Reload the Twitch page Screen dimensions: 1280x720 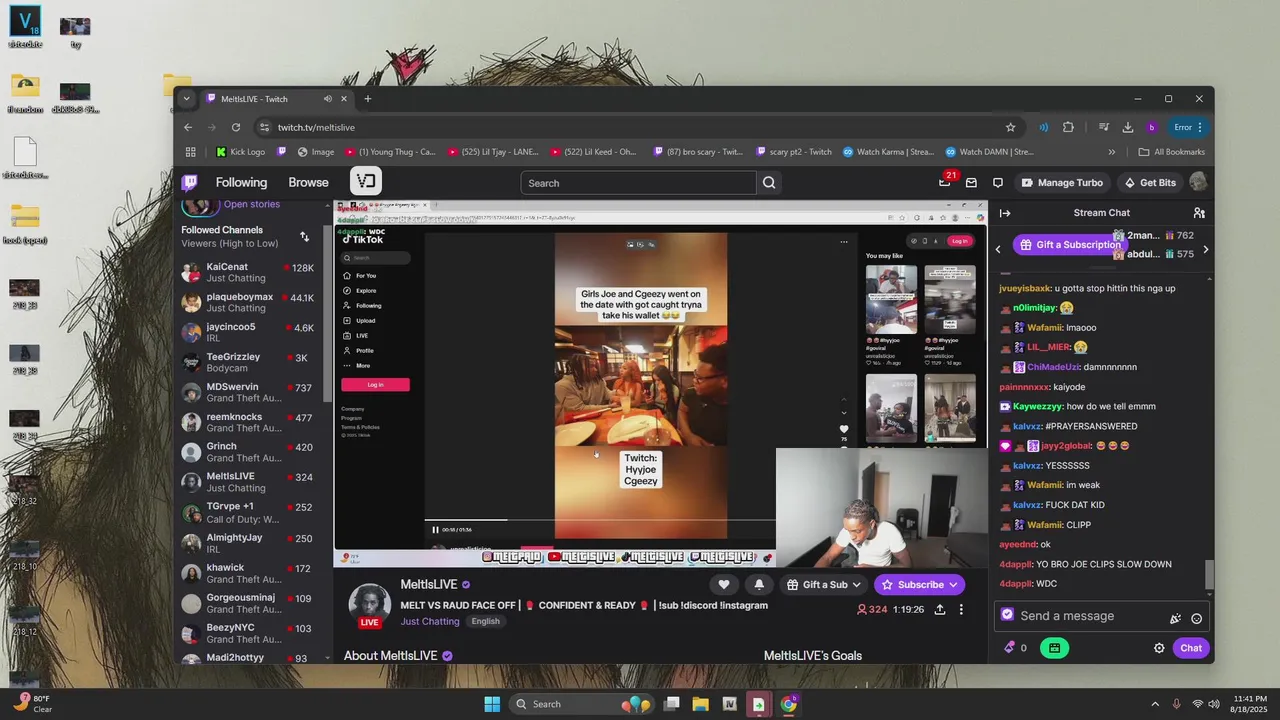(x=236, y=127)
